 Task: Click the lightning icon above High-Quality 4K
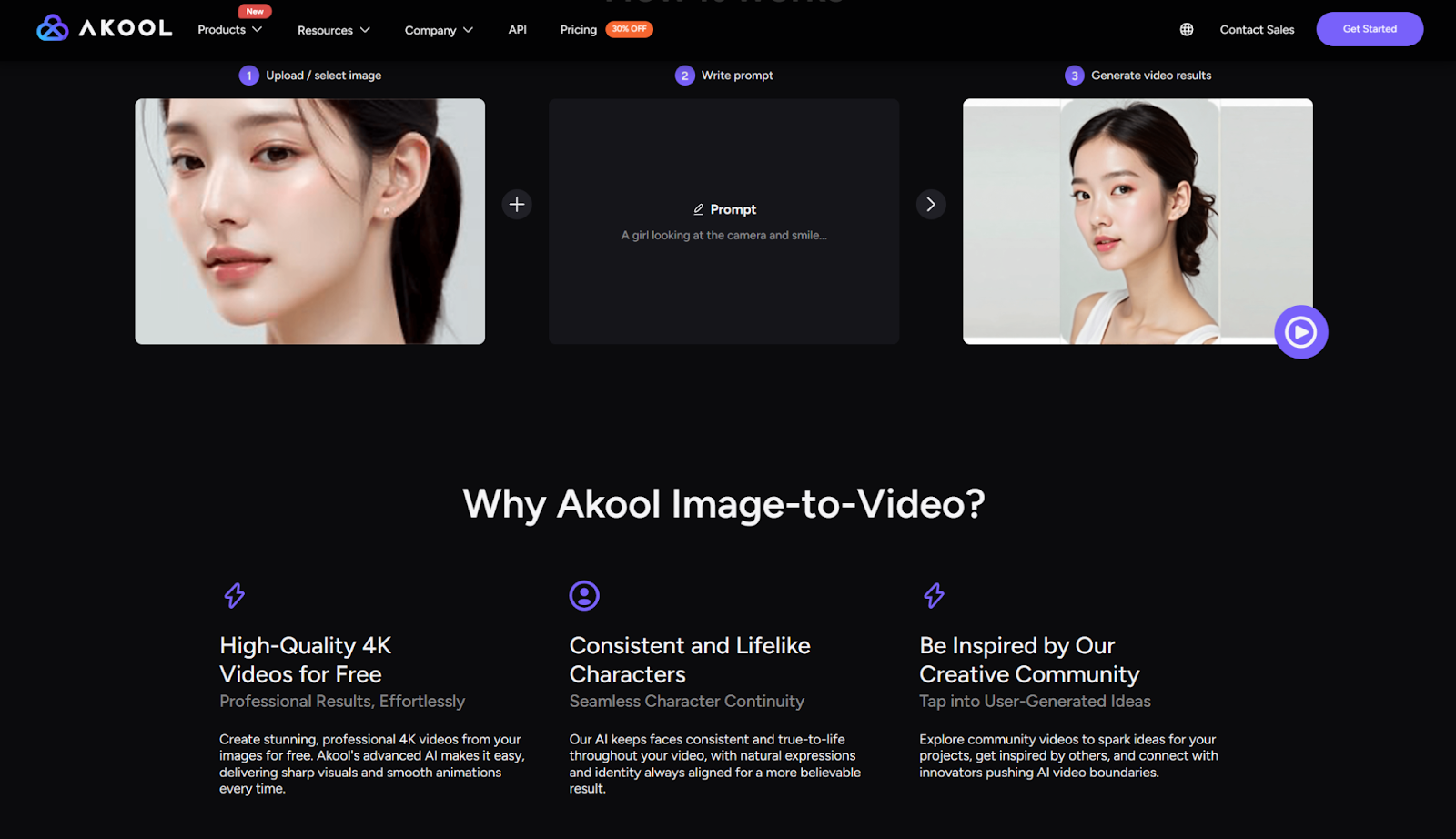point(235,595)
